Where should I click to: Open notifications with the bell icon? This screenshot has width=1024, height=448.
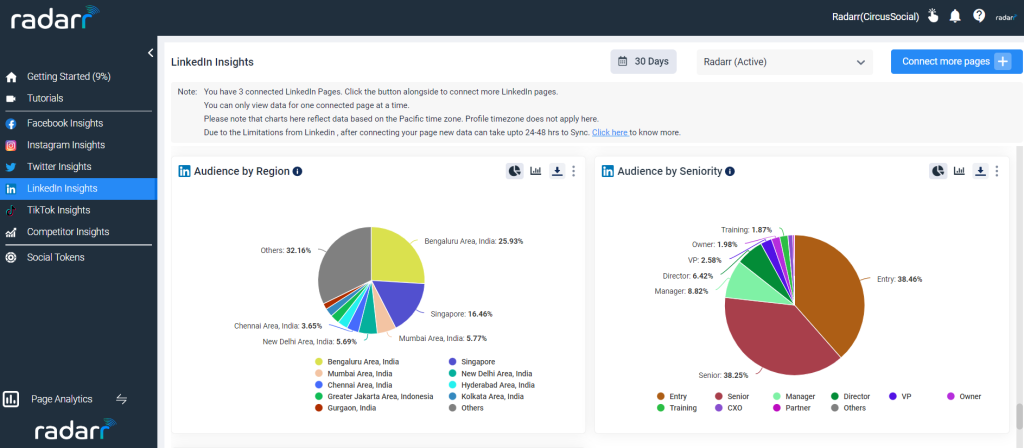(955, 16)
